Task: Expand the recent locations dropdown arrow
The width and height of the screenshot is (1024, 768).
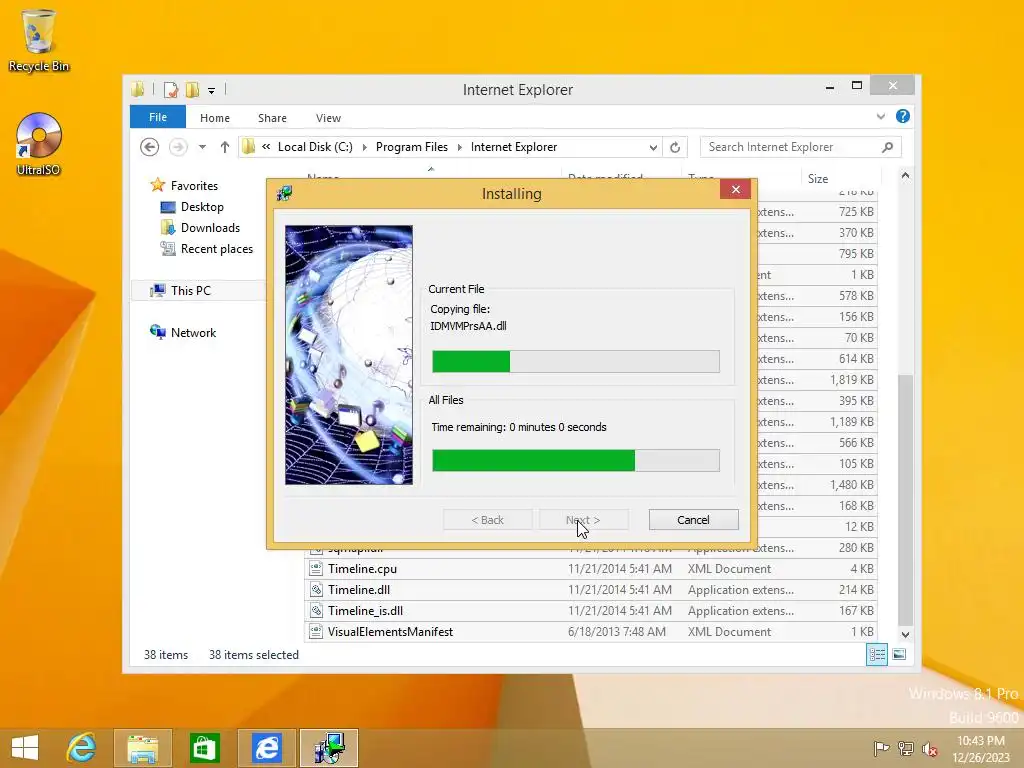Action: (202, 147)
